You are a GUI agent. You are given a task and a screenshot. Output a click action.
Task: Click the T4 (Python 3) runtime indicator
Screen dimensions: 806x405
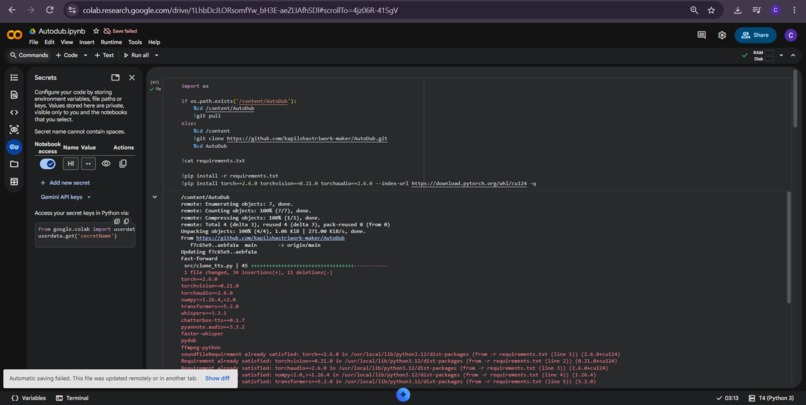click(x=771, y=398)
